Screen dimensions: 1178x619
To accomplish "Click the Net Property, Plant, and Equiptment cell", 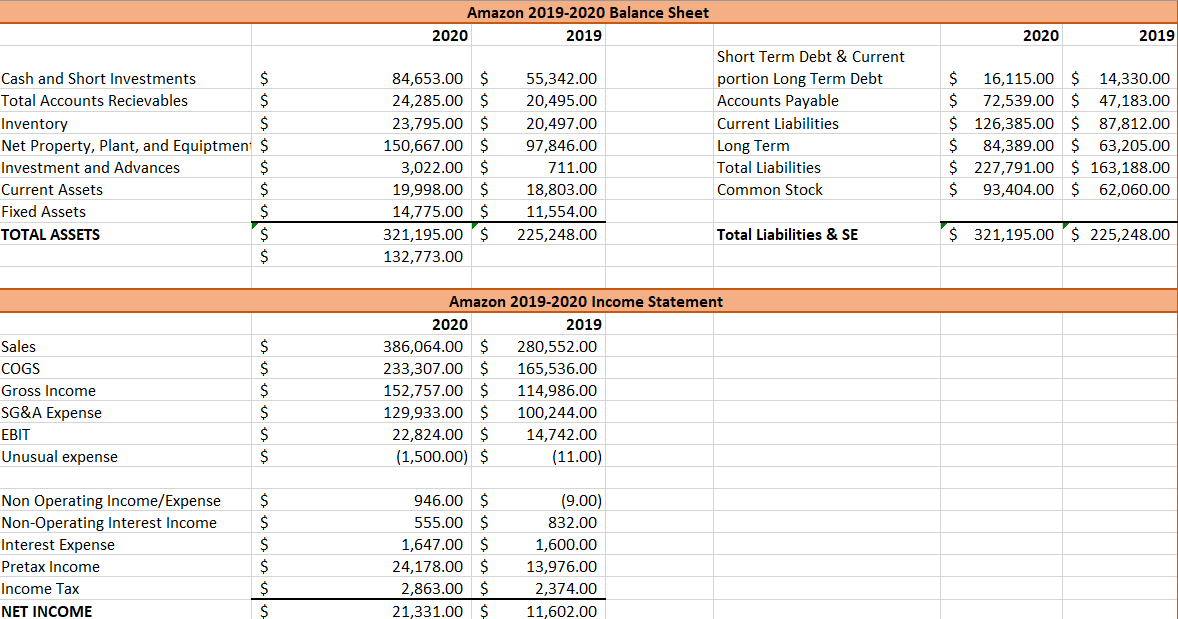I will click(x=120, y=145).
